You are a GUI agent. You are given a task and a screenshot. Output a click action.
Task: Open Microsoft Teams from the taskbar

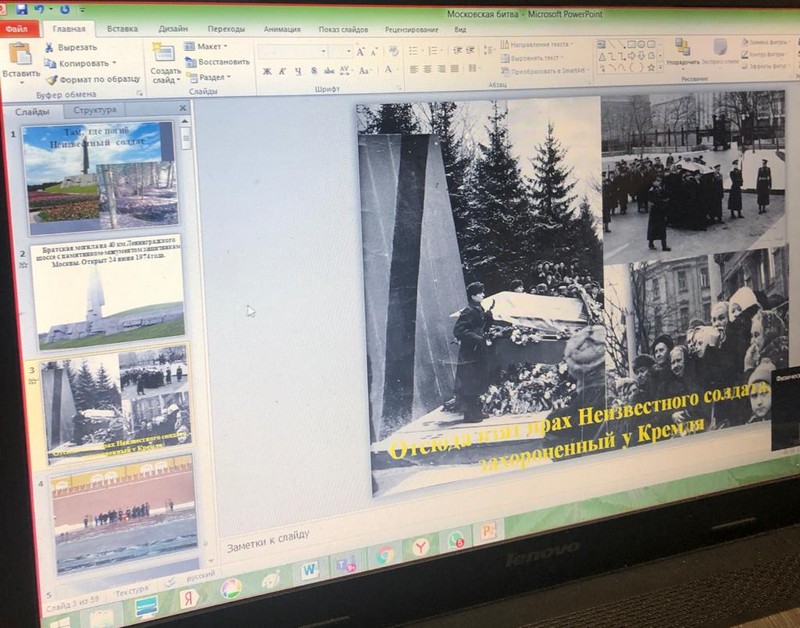click(x=346, y=563)
